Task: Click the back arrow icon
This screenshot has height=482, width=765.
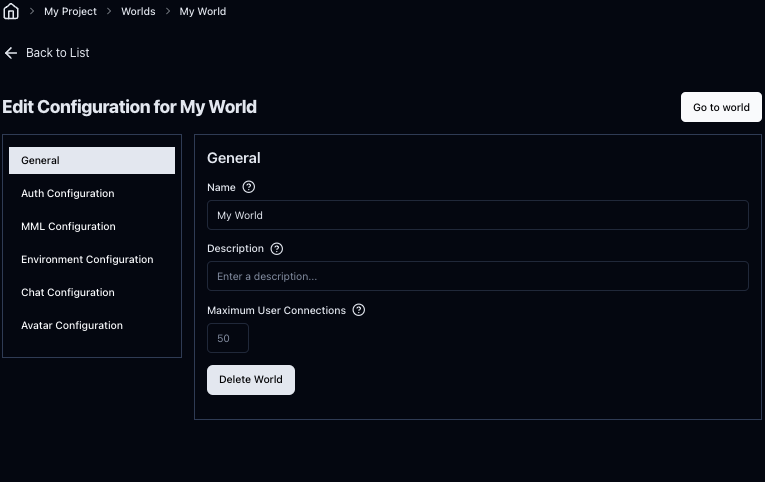Action: [11, 53]
